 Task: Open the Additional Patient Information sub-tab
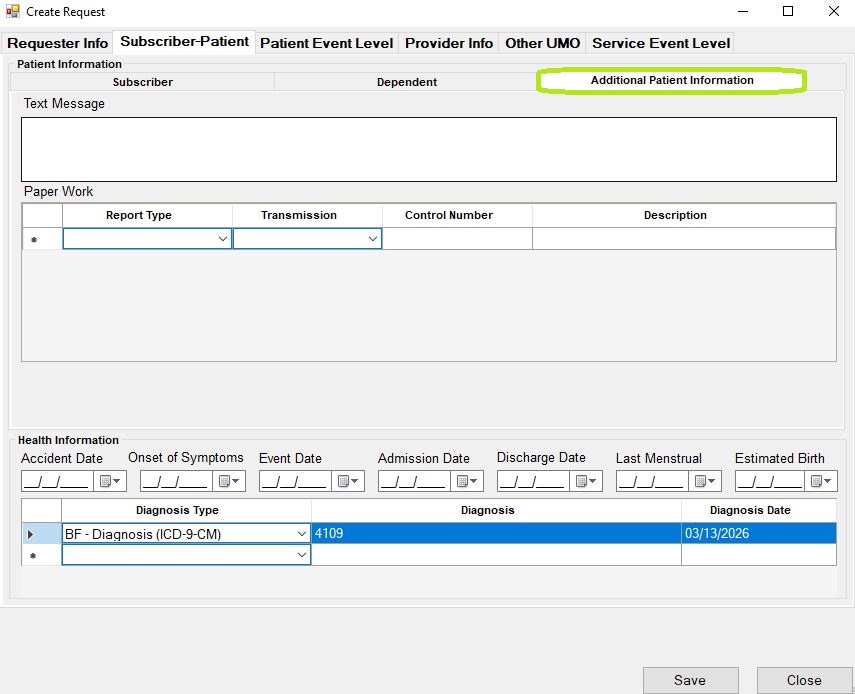(x=672, y=80)
